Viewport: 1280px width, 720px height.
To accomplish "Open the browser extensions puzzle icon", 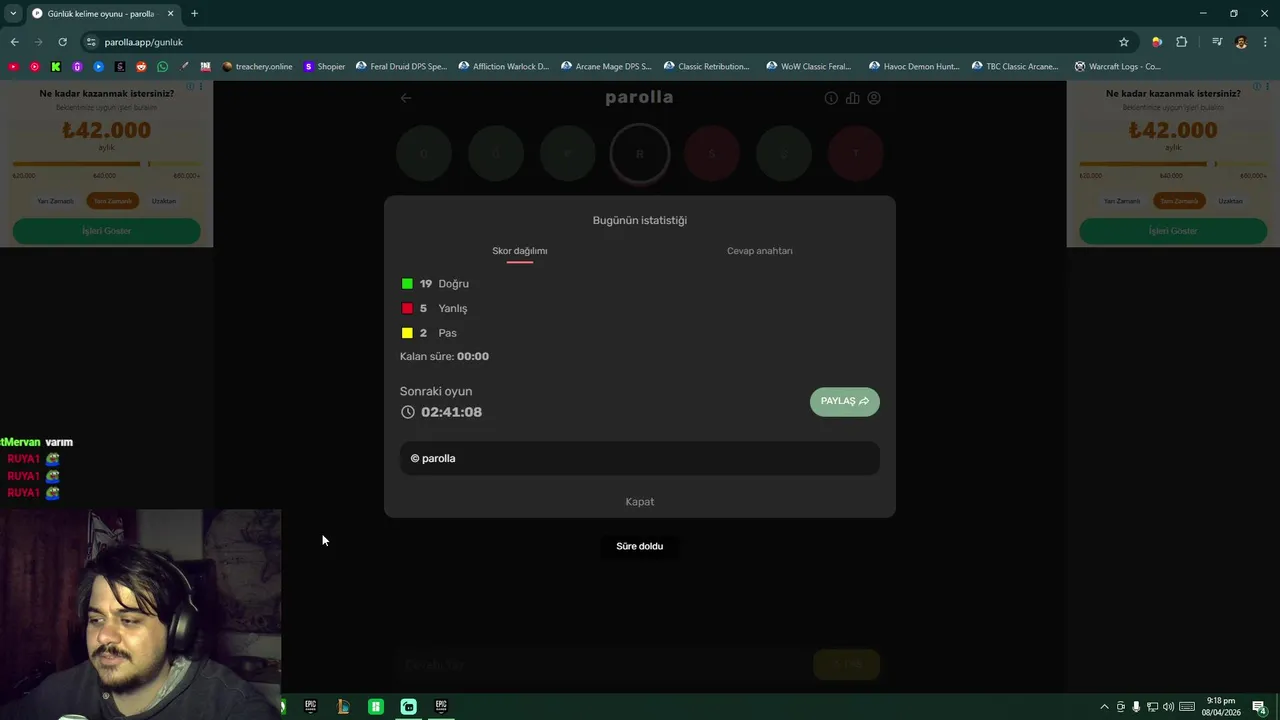I will tap(1182, 42).
